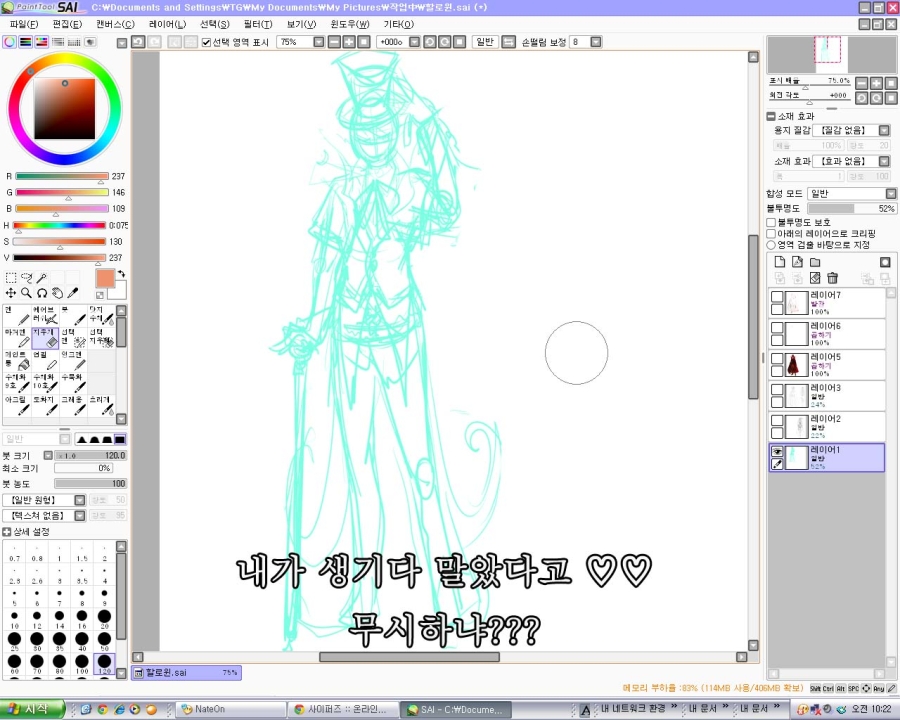Image resolution: width=900 pixels, height=720 pixels.
Task: Select the rectangular selection tool
Action: tap(10, 278)
